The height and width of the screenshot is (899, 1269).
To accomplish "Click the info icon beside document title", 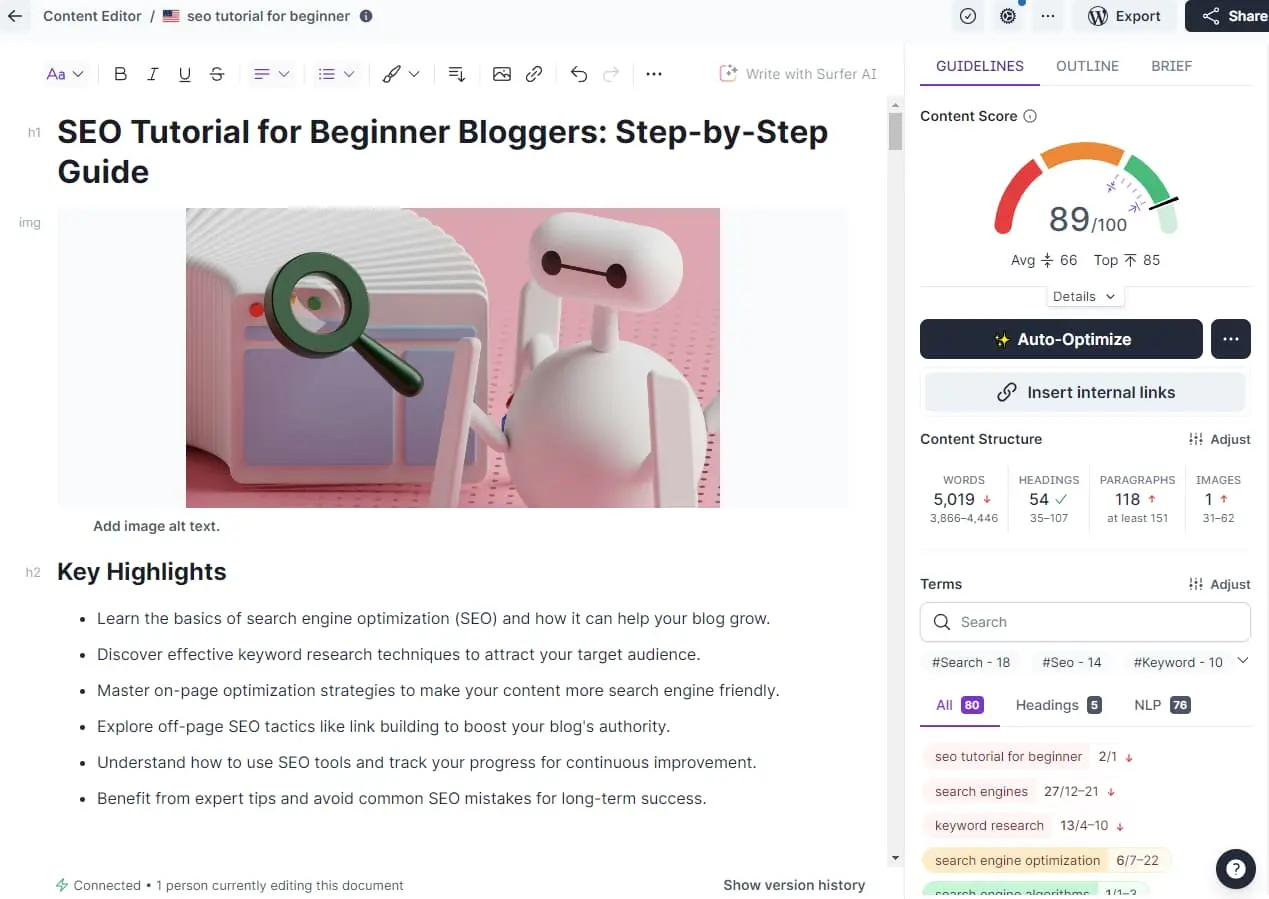I will 366,16.
